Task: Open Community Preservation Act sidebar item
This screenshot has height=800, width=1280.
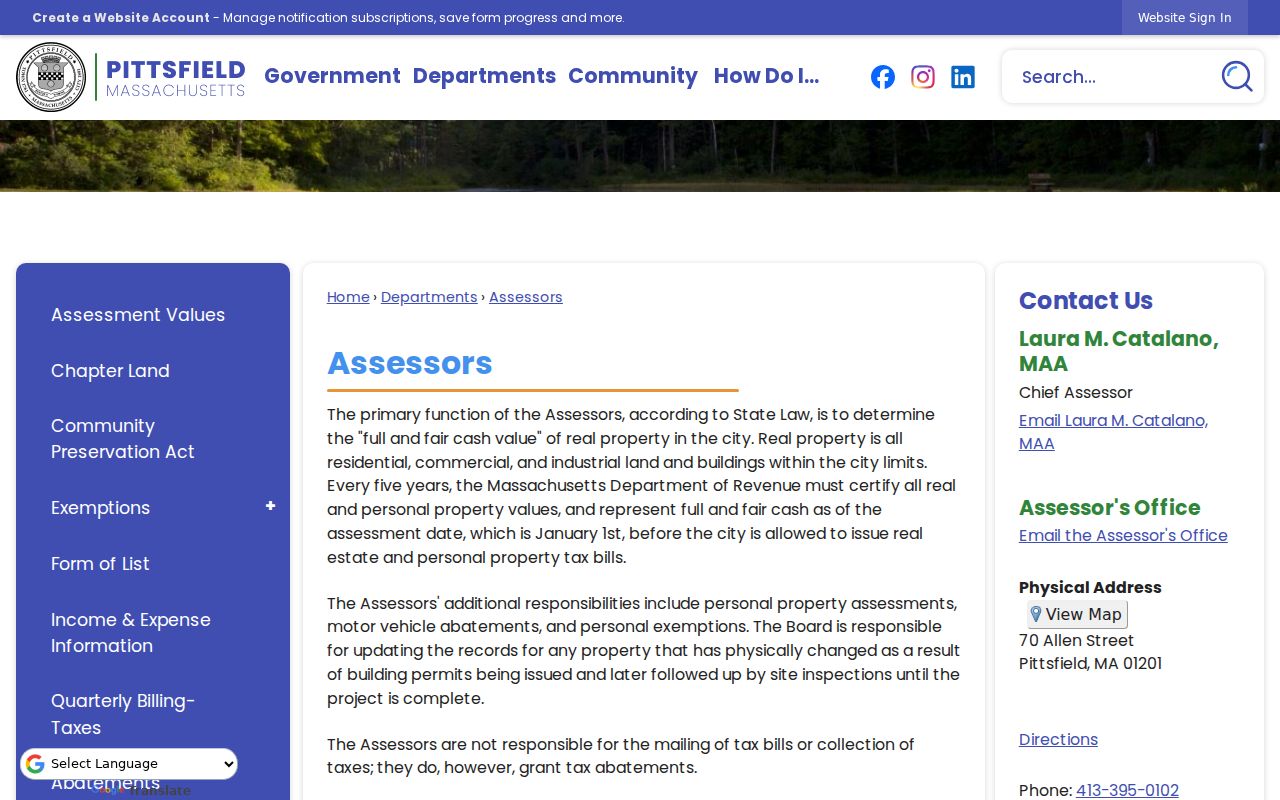Action: (x=123, y=439)
